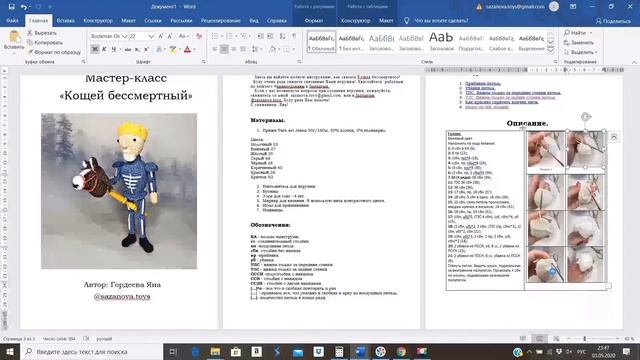640x360 pixels.
Task: Open the Select (Выделить) dropdown
Action: [x=580, y=52]
